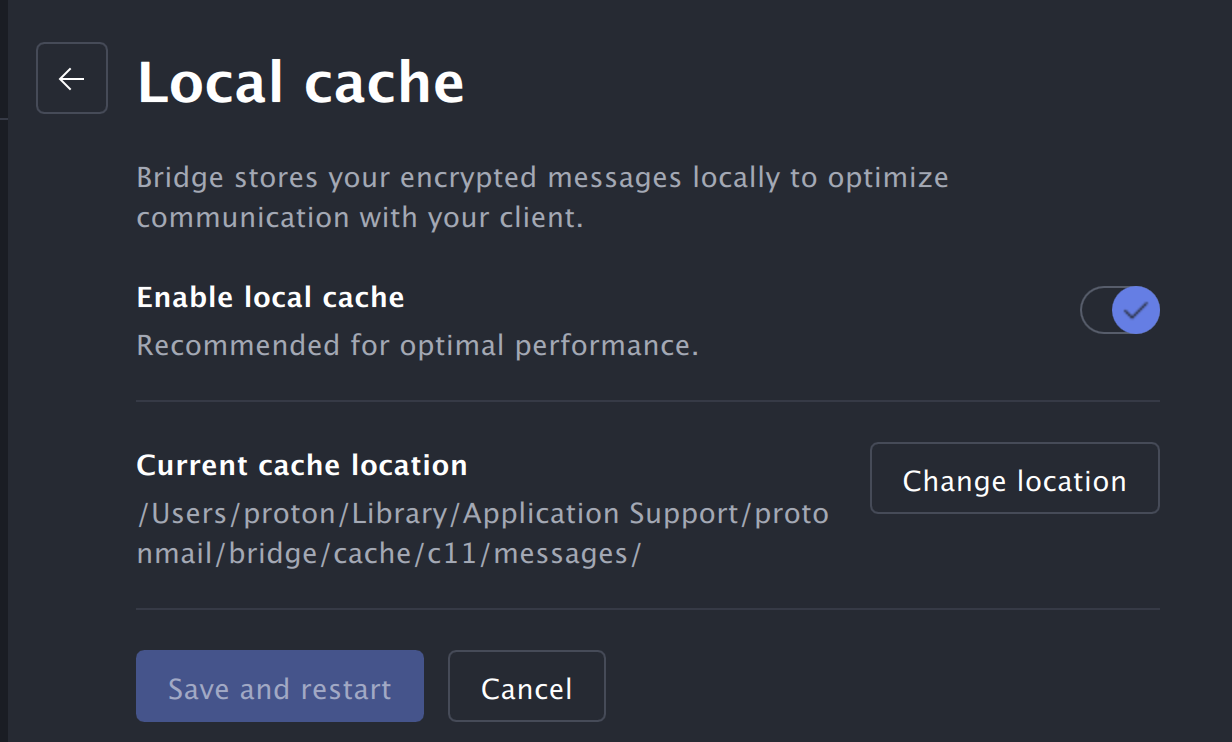Choose a new cache folder location

pyautogui.click(x=1014, y=479)
